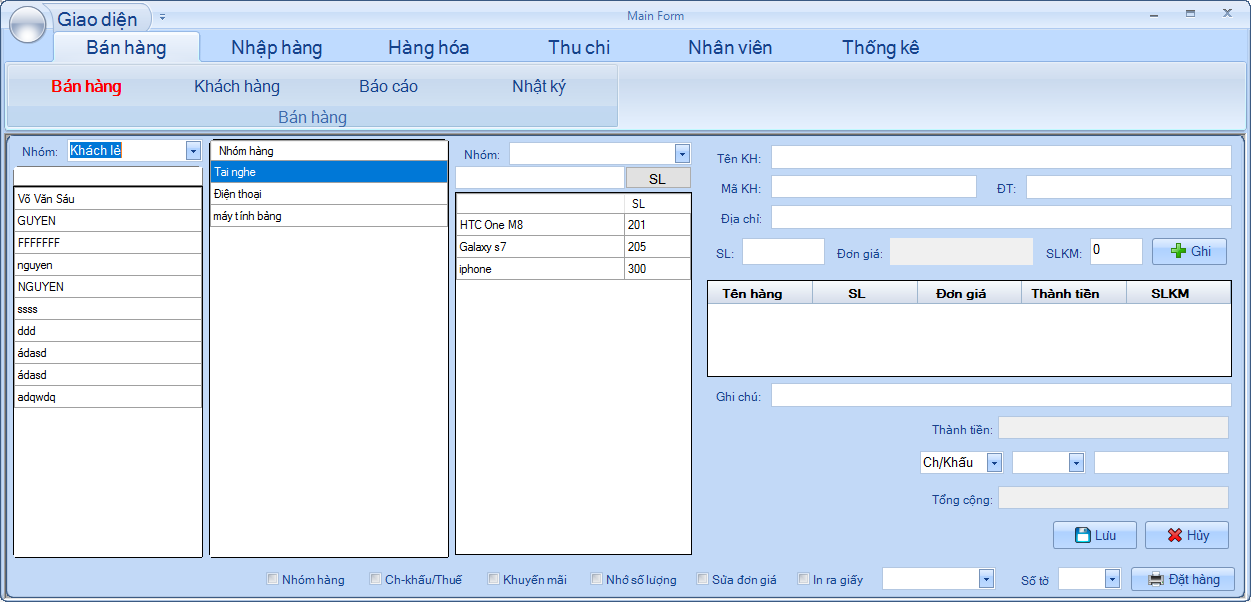The width and height of the screenshot is (1251, 602).
Task: Click the quantity cell 201
Action: (657, 225)
